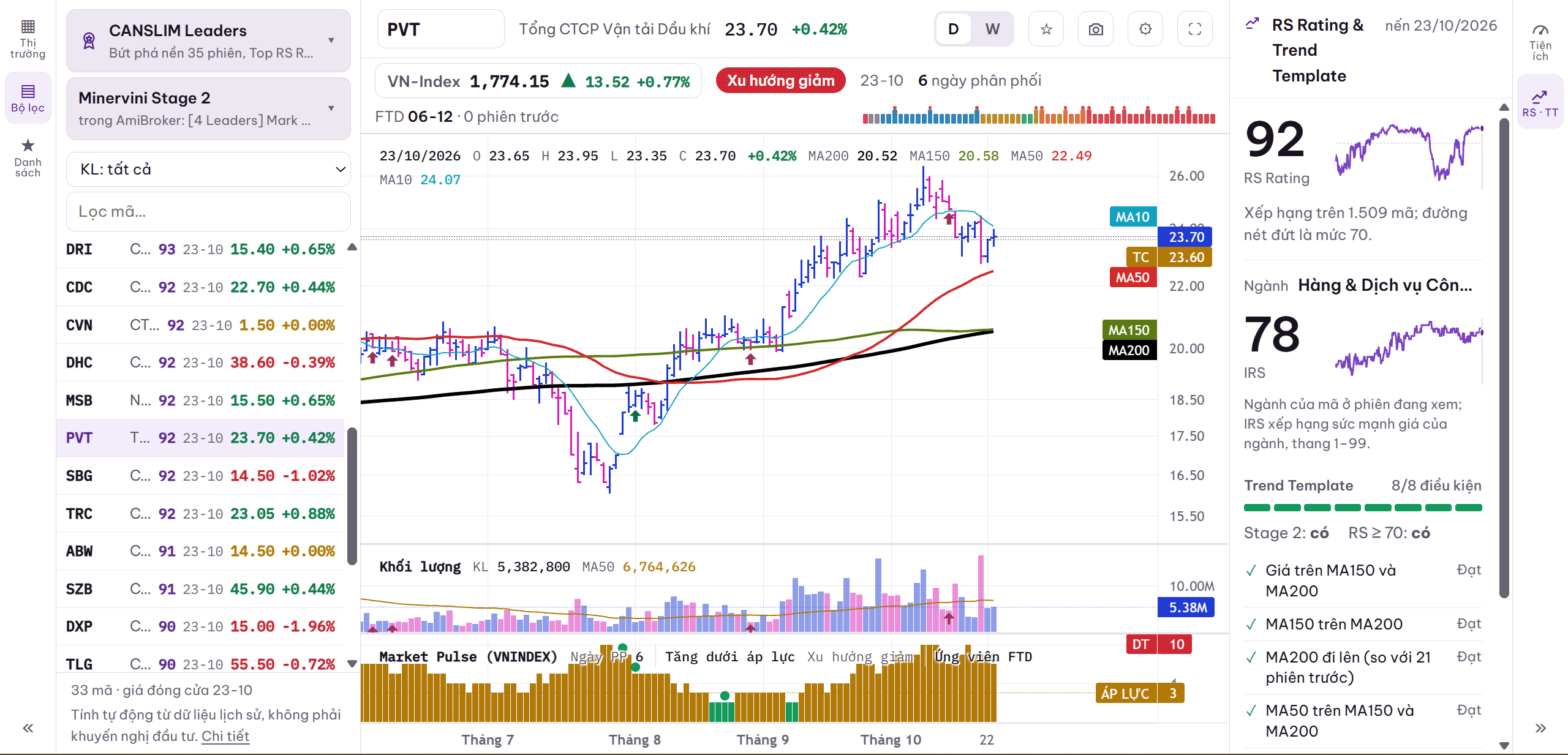Select the SZB stock row

click(200, 589)
